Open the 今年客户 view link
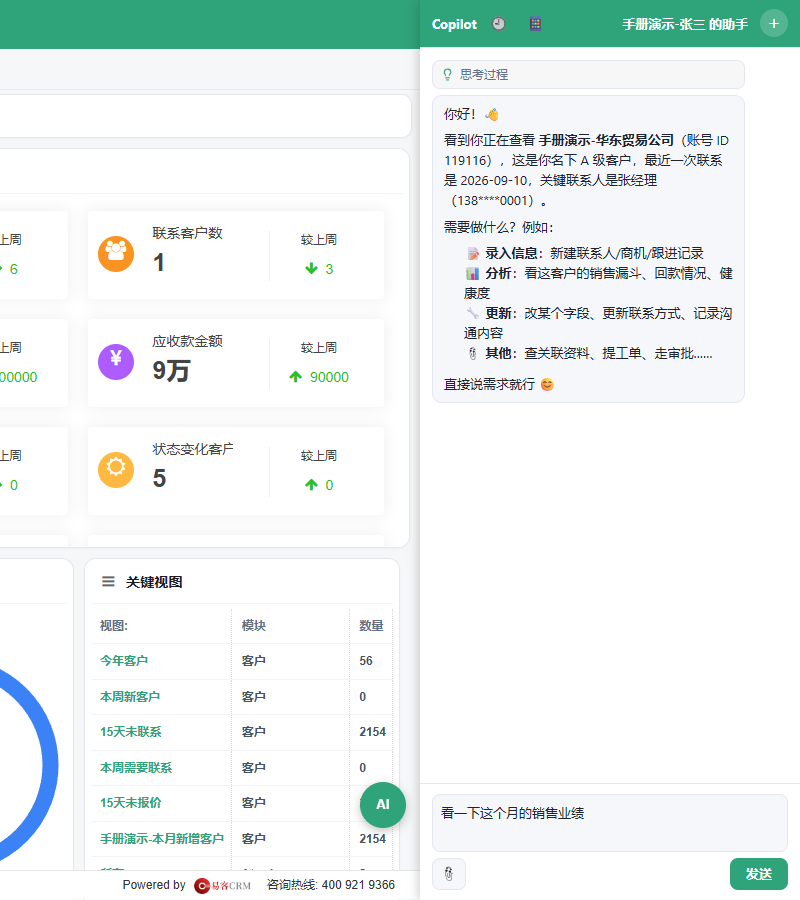Viewport: 800px width, 900px height. tap(124, 661)
